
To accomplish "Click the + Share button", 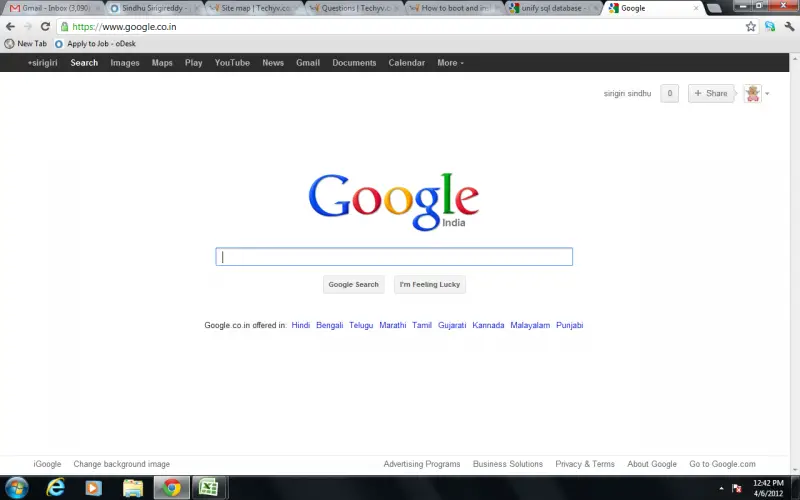I will tap(711, 93).
